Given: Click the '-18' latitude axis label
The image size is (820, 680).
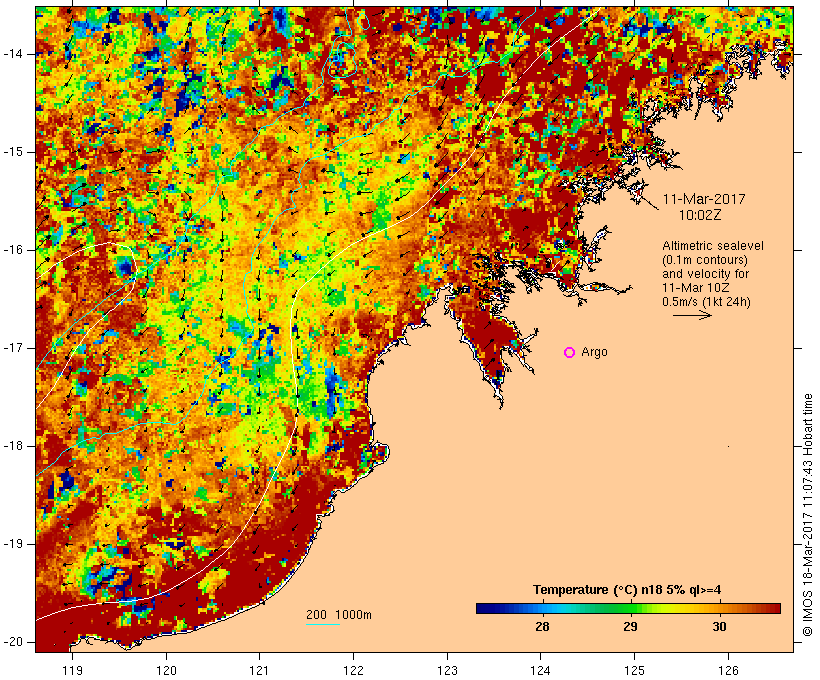Looking at the screenshot, I should click(x=13, y=446).
